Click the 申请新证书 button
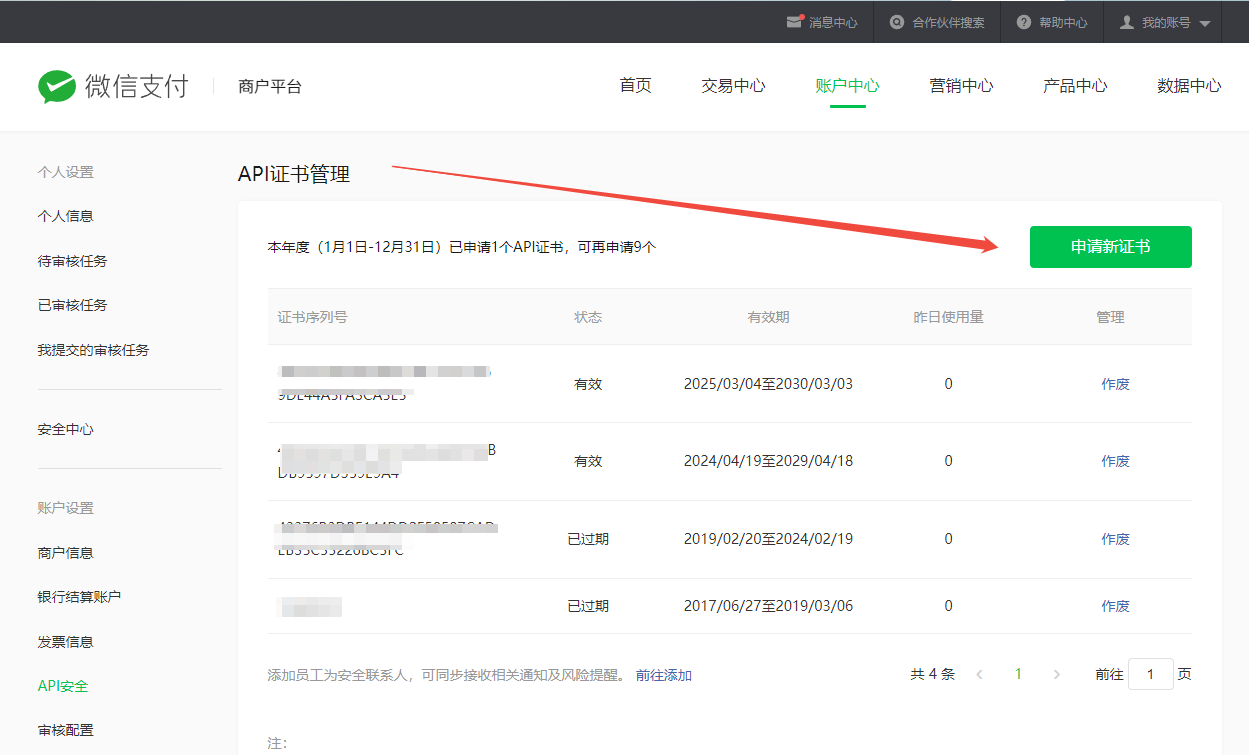 1111,247
